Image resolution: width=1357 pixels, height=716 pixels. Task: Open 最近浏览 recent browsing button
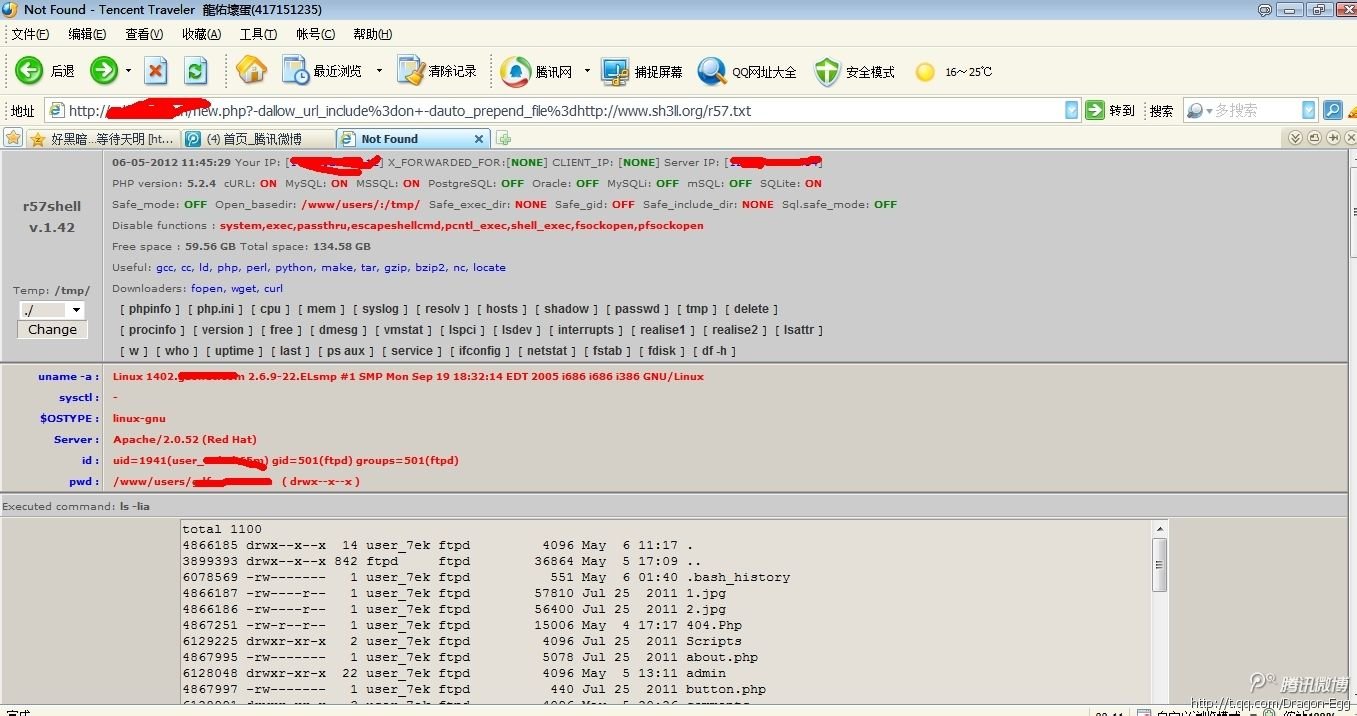tap(322, 71)
